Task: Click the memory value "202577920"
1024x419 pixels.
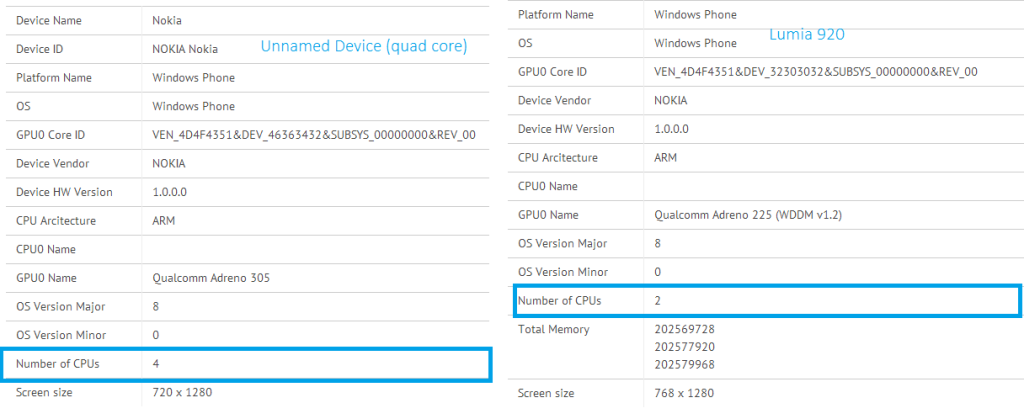Action: (x=684, y=347)
